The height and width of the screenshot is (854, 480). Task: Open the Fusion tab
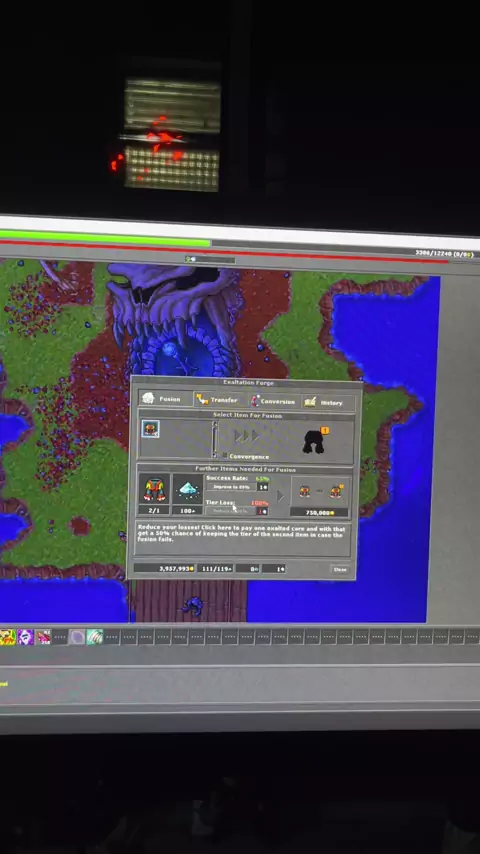click(x=165, y=399)
